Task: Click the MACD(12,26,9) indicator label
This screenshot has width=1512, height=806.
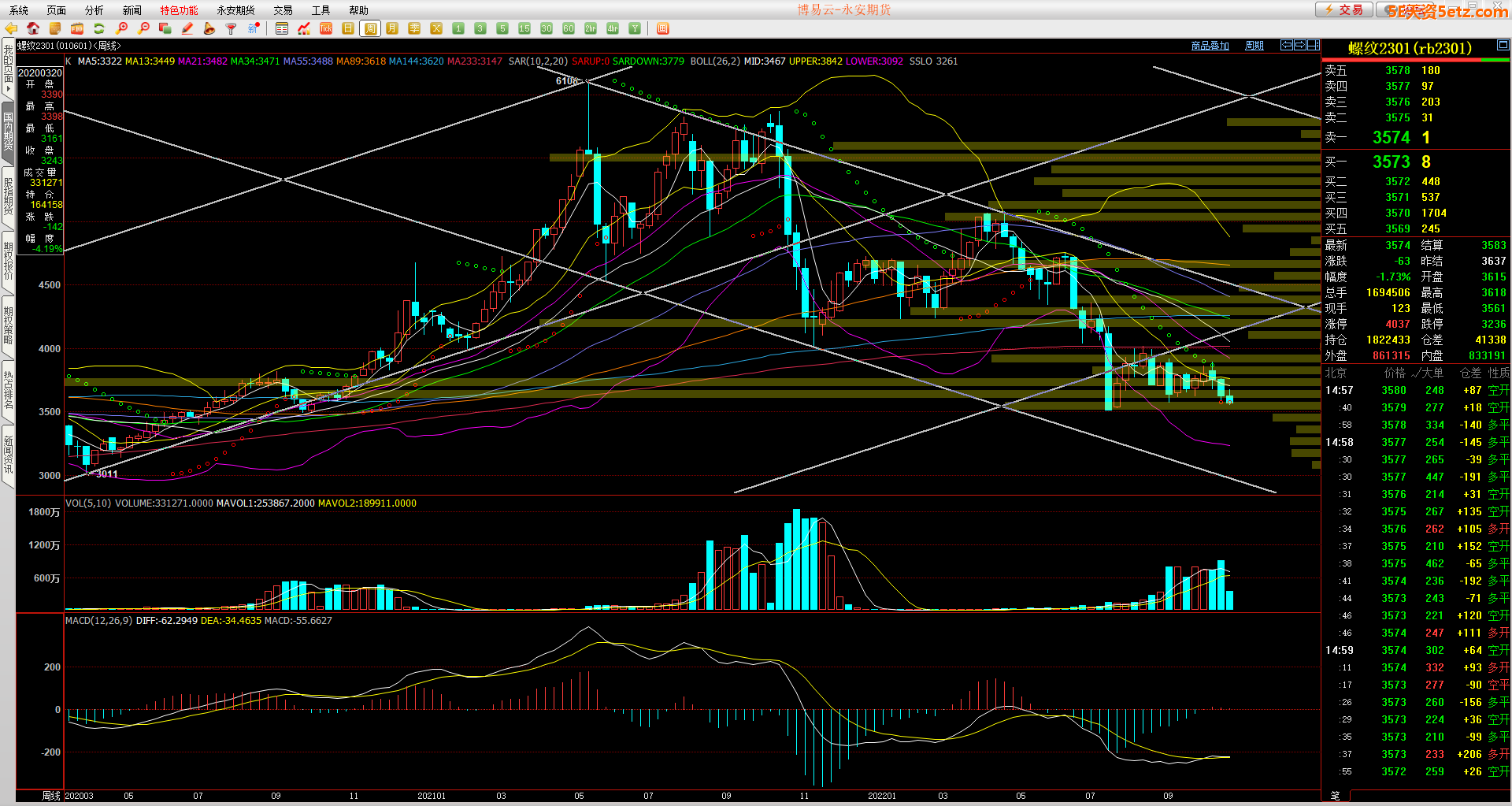Action: point(98,621)
